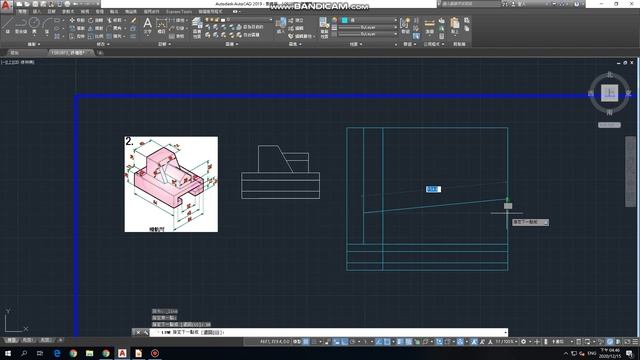Toggle 2D object snap in status bar

tap(387, 342)
